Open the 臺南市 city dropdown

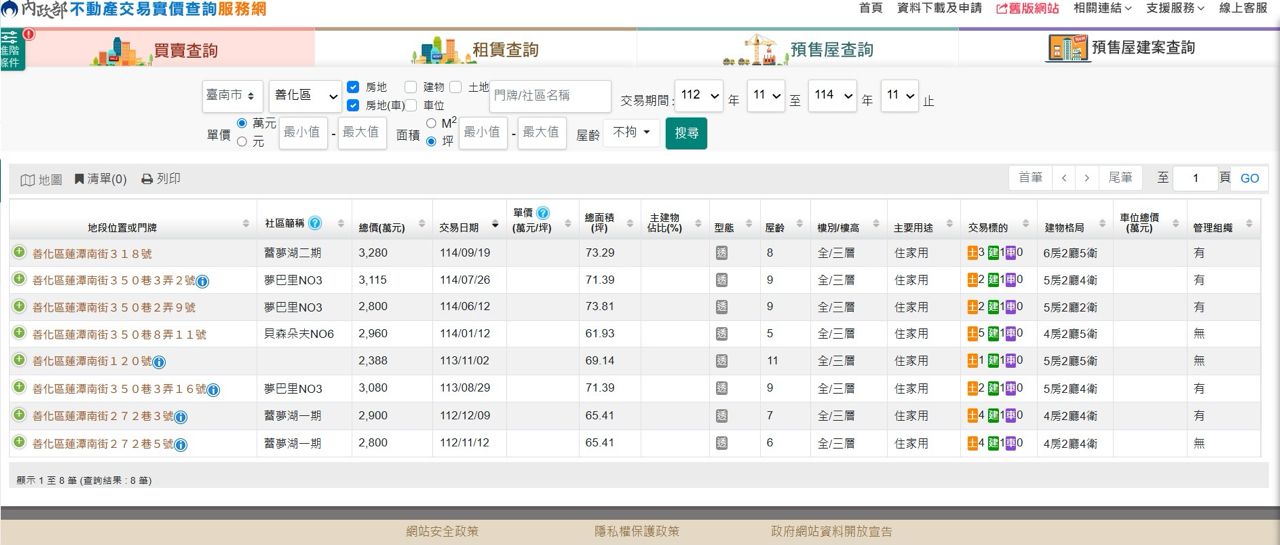coord(232,96)
